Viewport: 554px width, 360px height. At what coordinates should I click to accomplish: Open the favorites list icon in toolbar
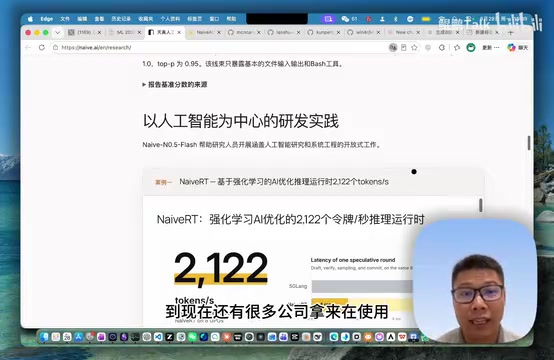tap(457, 47)
